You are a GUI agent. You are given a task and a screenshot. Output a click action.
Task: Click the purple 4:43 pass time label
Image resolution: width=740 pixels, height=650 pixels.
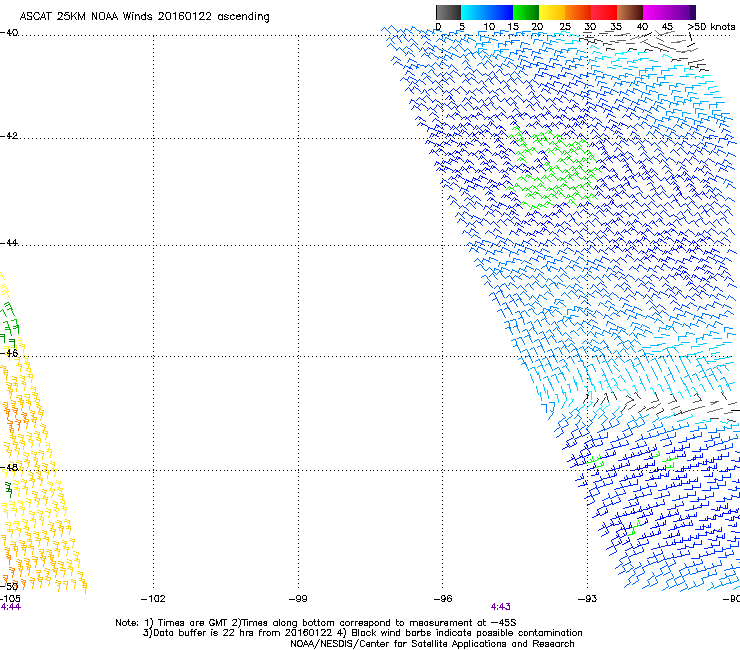(501, 607)
